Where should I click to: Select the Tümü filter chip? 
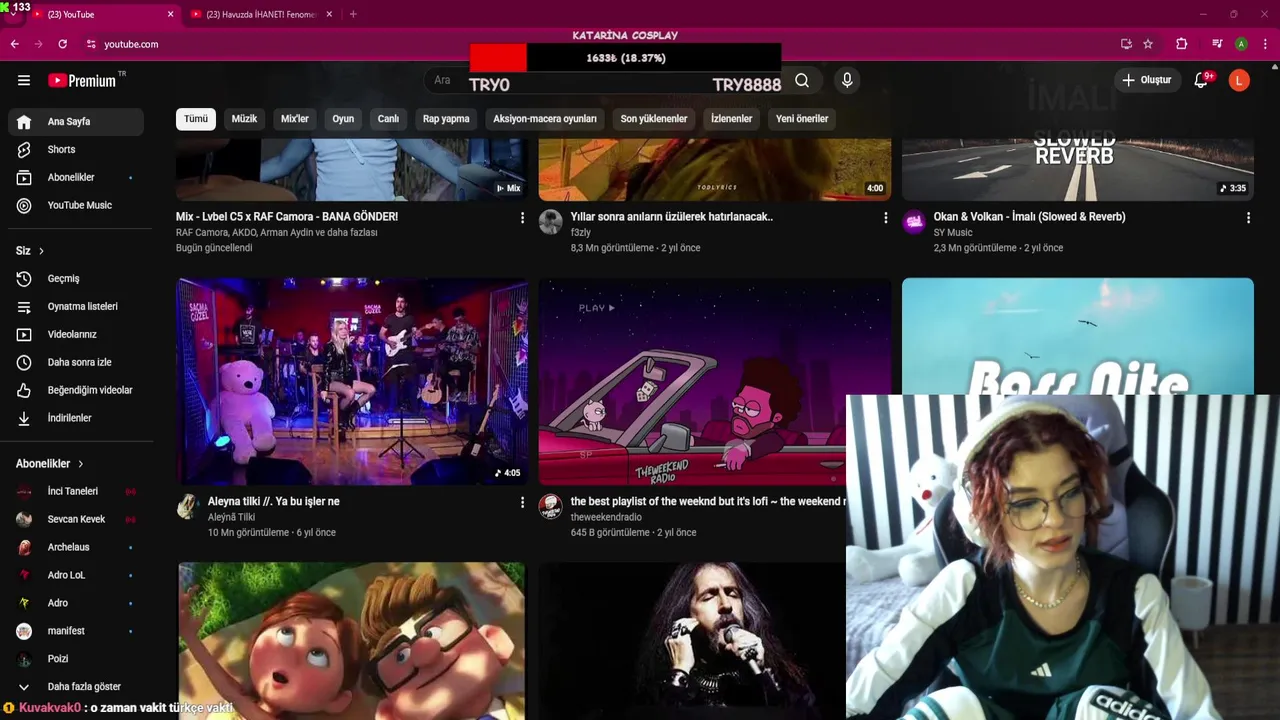(196, 119)
